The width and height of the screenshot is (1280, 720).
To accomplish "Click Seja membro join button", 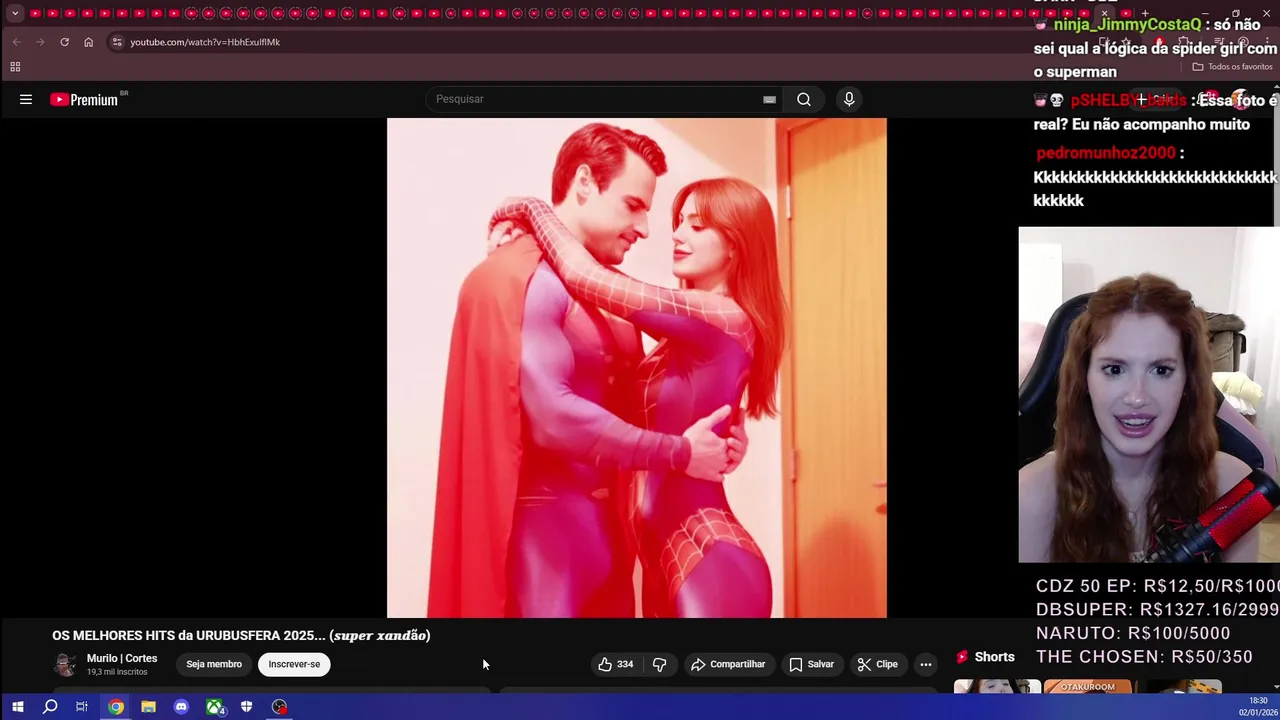I will click(x=214, y=664).
